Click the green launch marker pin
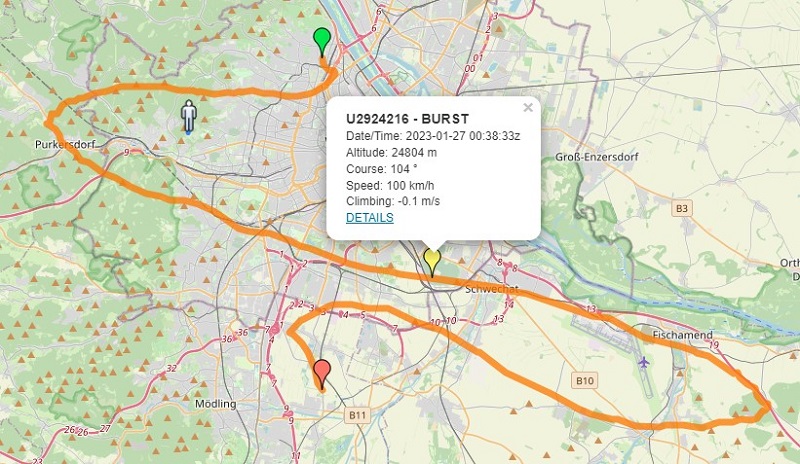The height and width of the screenshot is (464, 800). (x=322, y=41)
